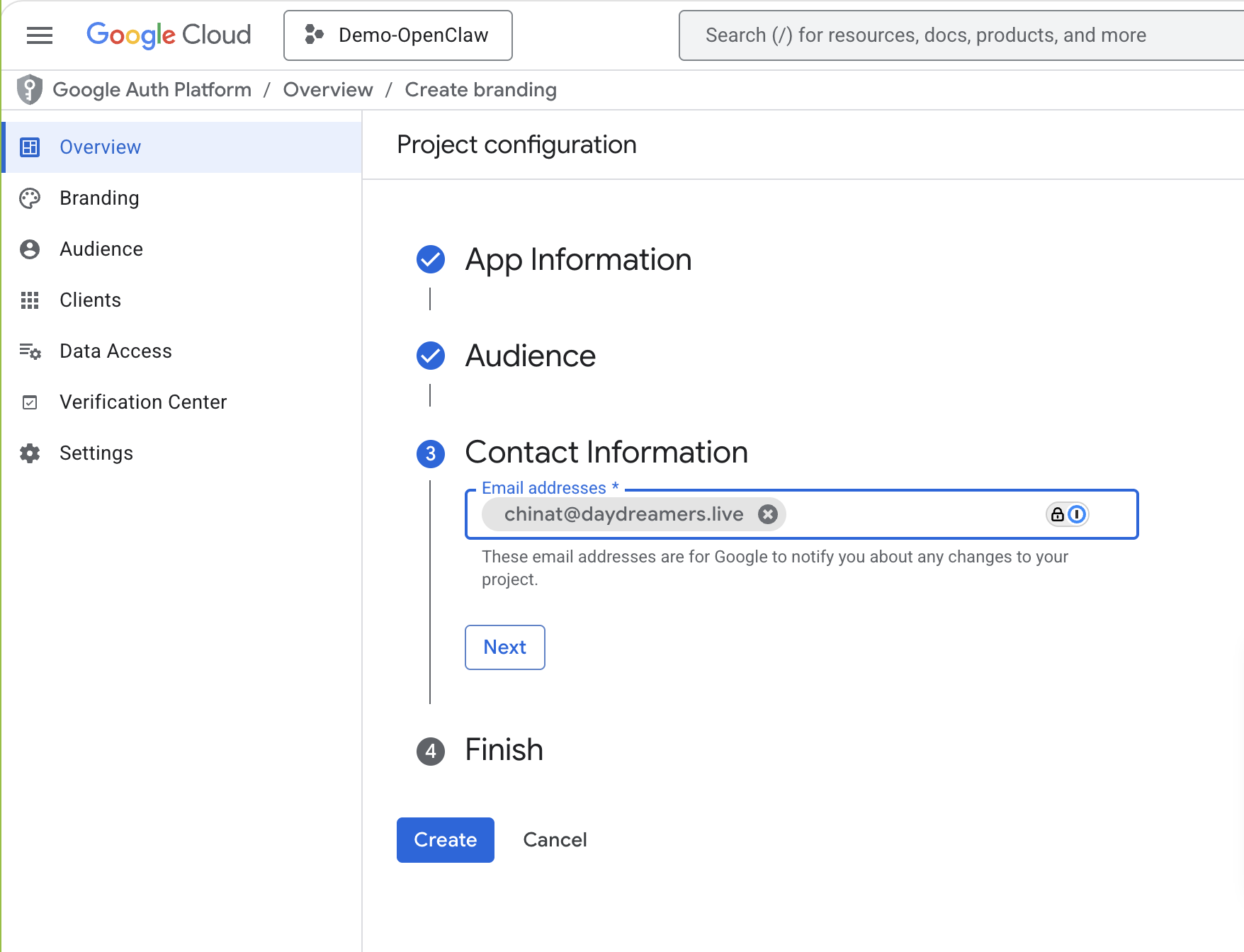1244x952 pixels.
Task: Select Clients in the sidebar
Action: tap(90, 300)
